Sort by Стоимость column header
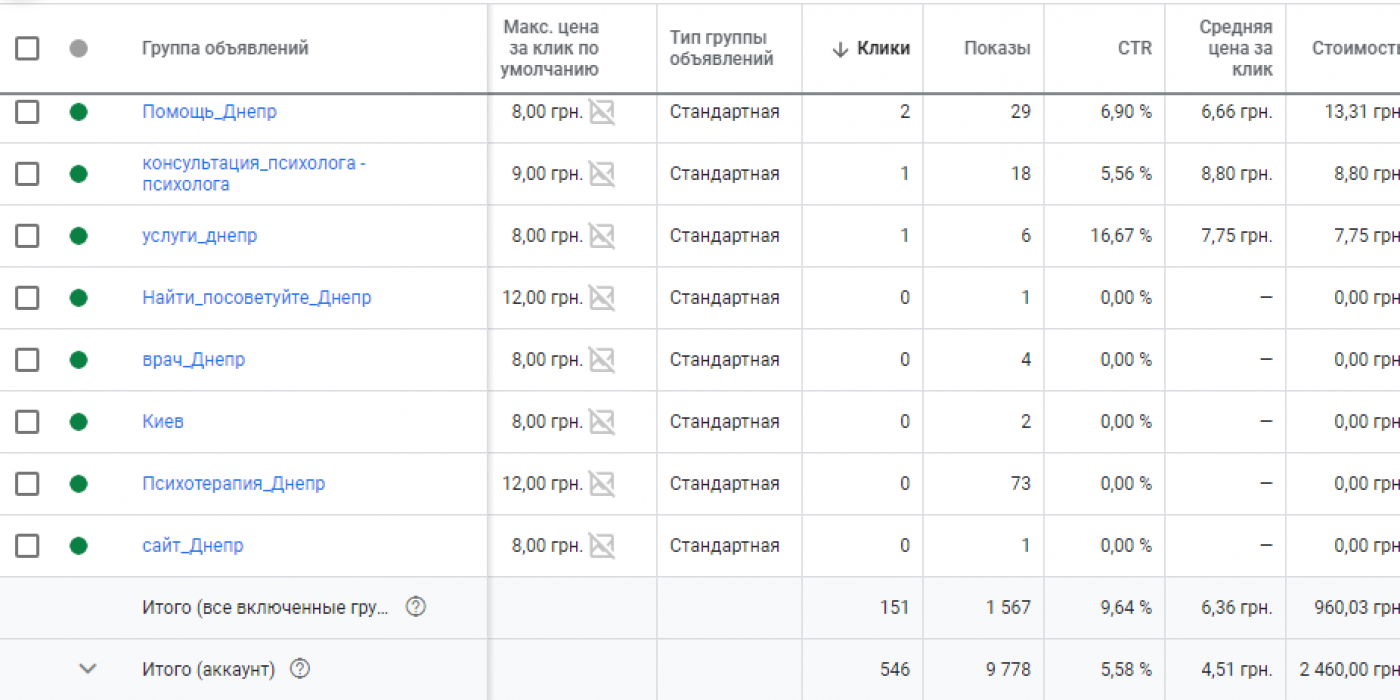Screen dimensions: 1400x700 [x=1356, y=49]
